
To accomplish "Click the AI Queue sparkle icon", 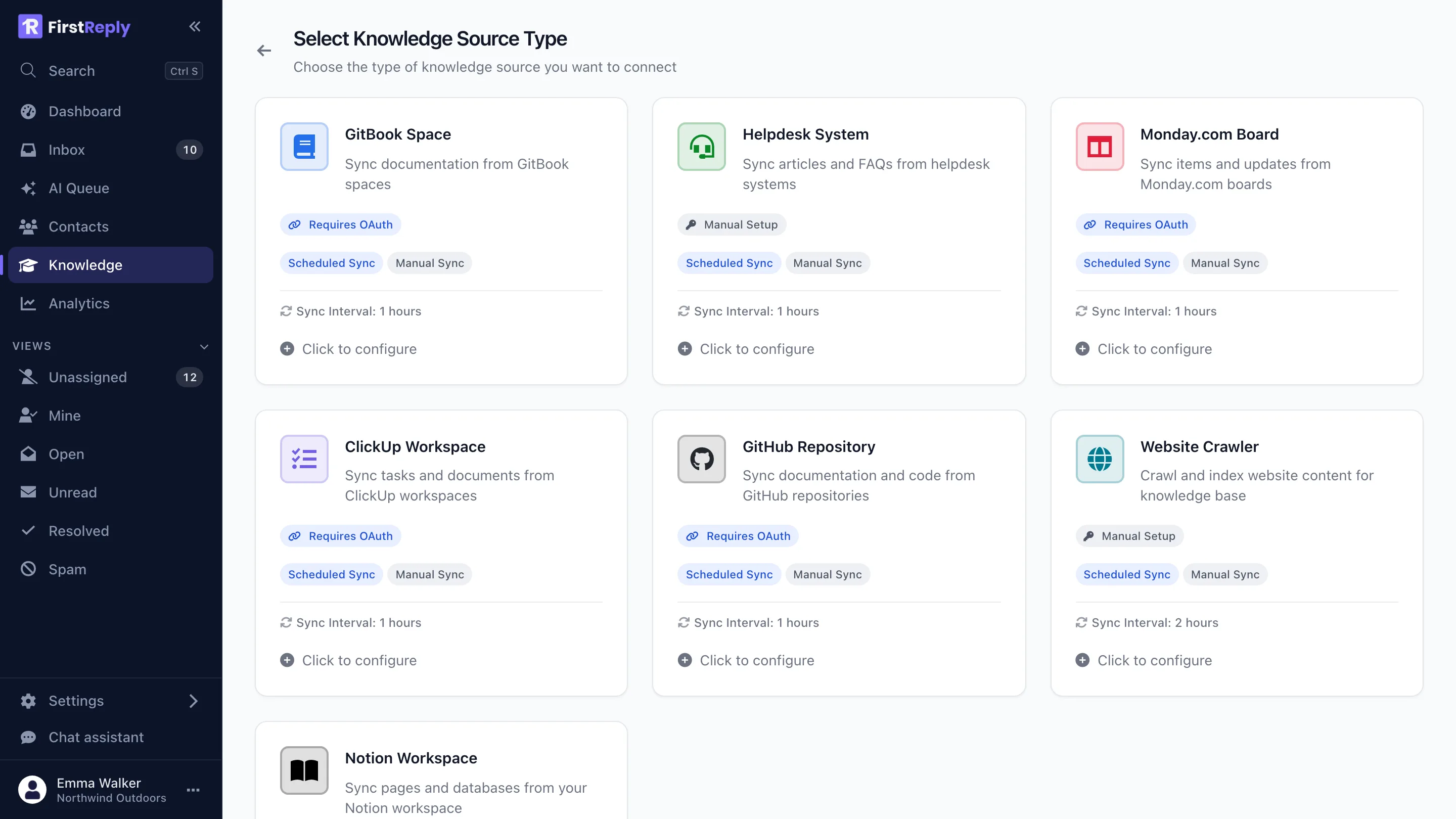I will (28, 188).
